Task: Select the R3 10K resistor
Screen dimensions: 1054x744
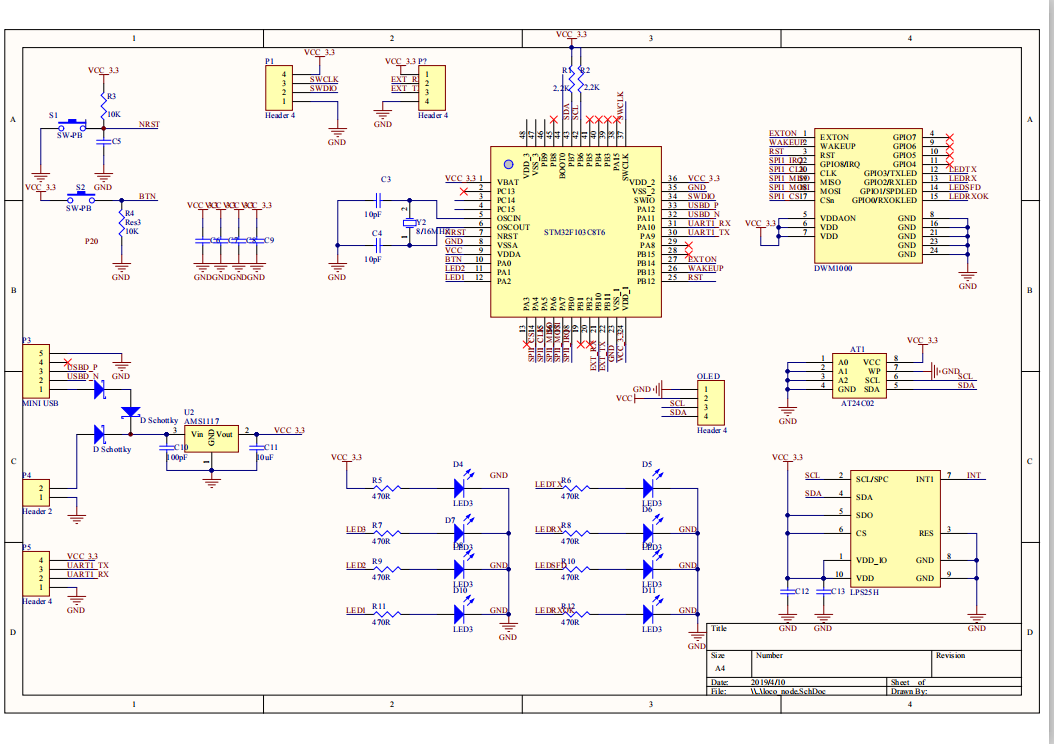Action: tap(102, 103)
